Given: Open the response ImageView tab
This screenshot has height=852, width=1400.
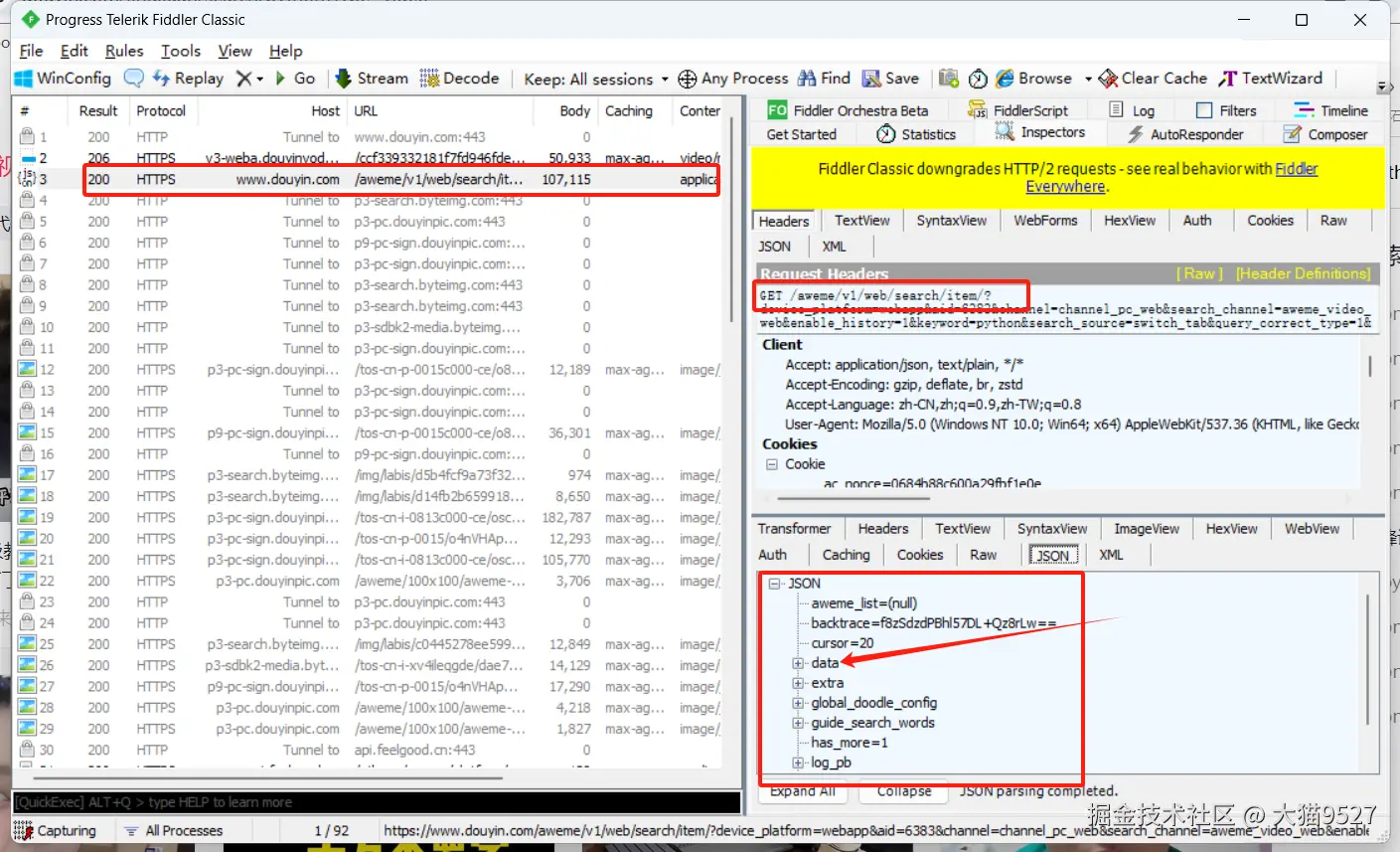Looking at the screenshot, I should pyautogui.click(x=1147, y=529).
